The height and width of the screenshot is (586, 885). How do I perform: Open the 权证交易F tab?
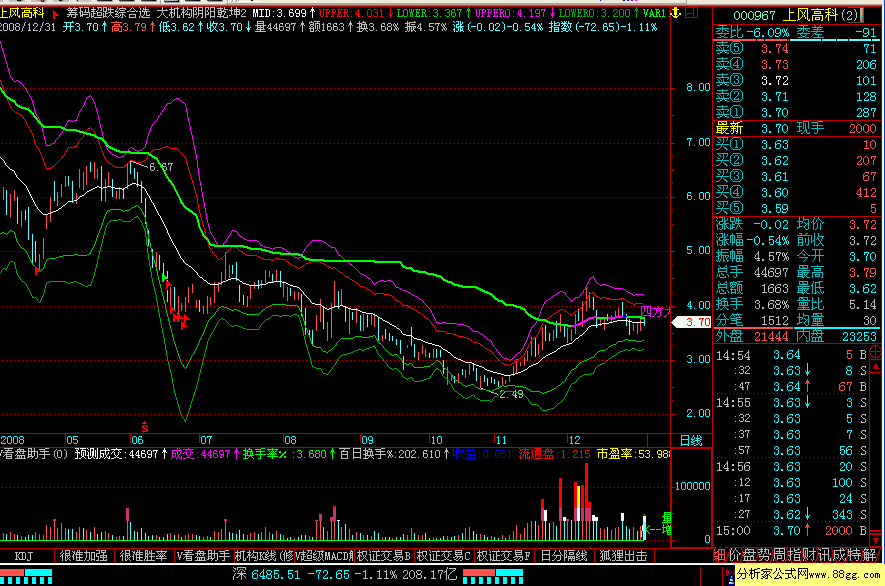coord(503,556)
